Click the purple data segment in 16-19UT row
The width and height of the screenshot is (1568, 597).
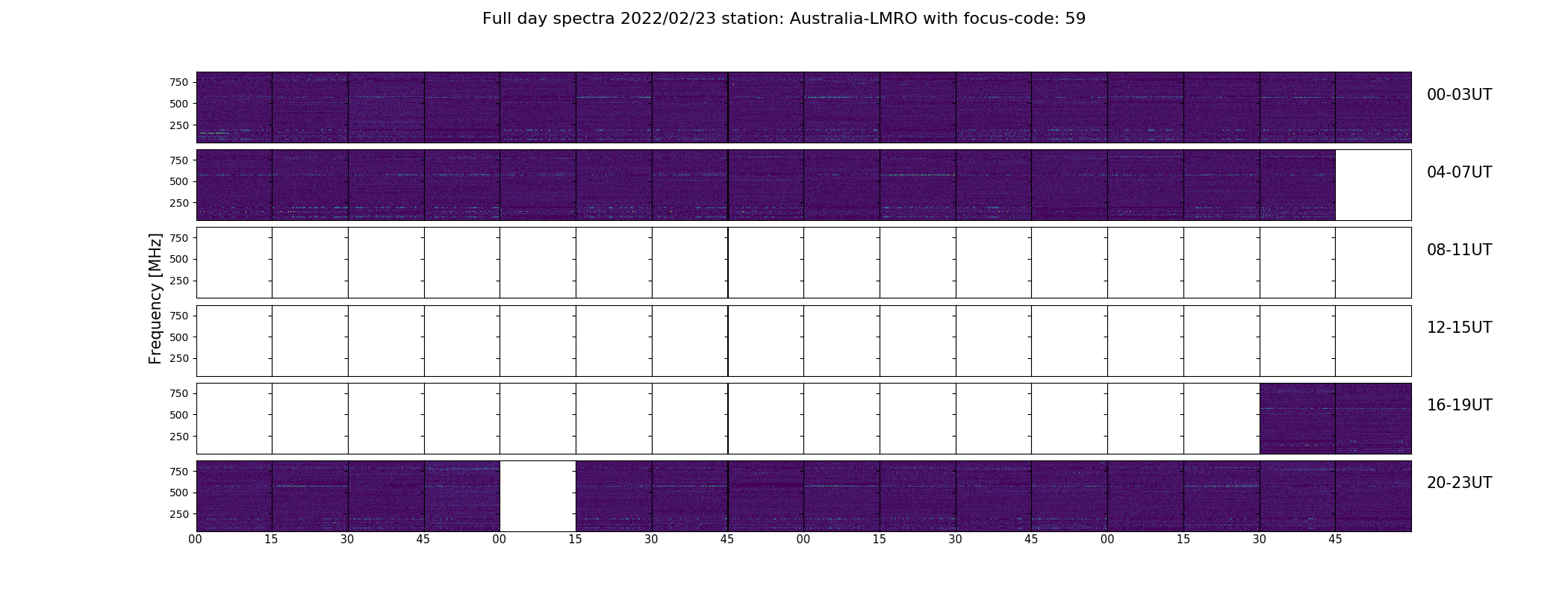1335,419
